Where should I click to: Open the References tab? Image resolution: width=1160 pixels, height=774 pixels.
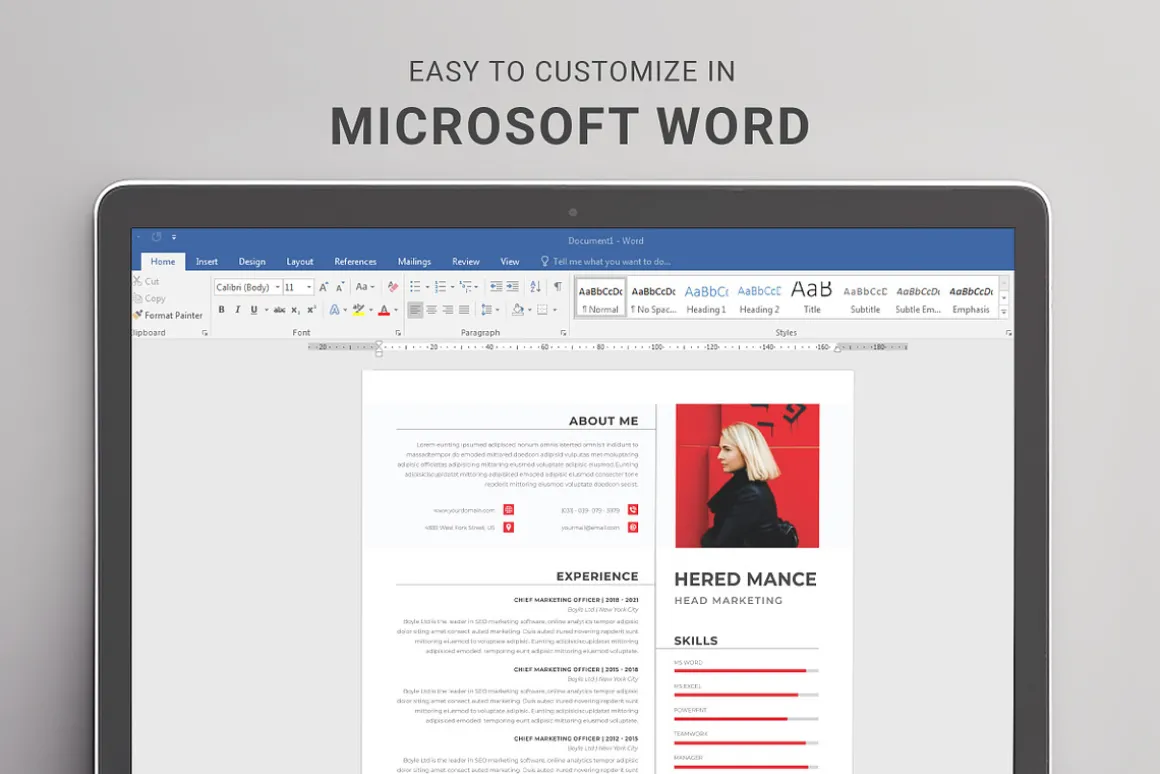click(355, 261)
